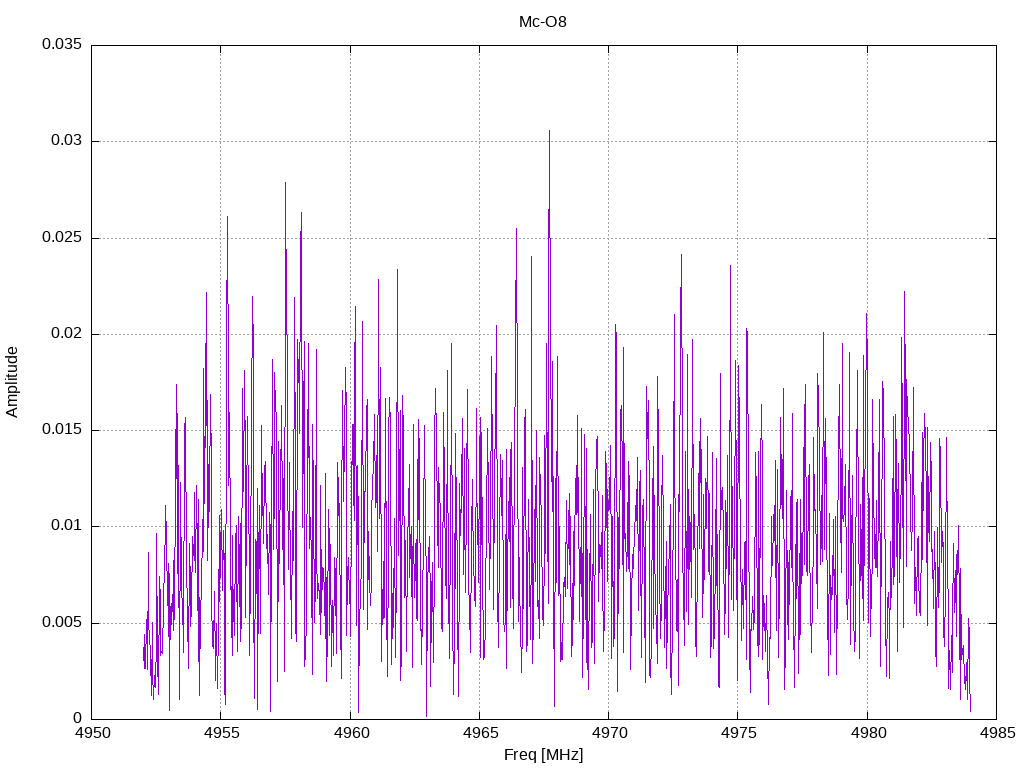Screen dimensions: 1024x768
Task: Click the 0.02 y-axis tick label
Action: 65,334
